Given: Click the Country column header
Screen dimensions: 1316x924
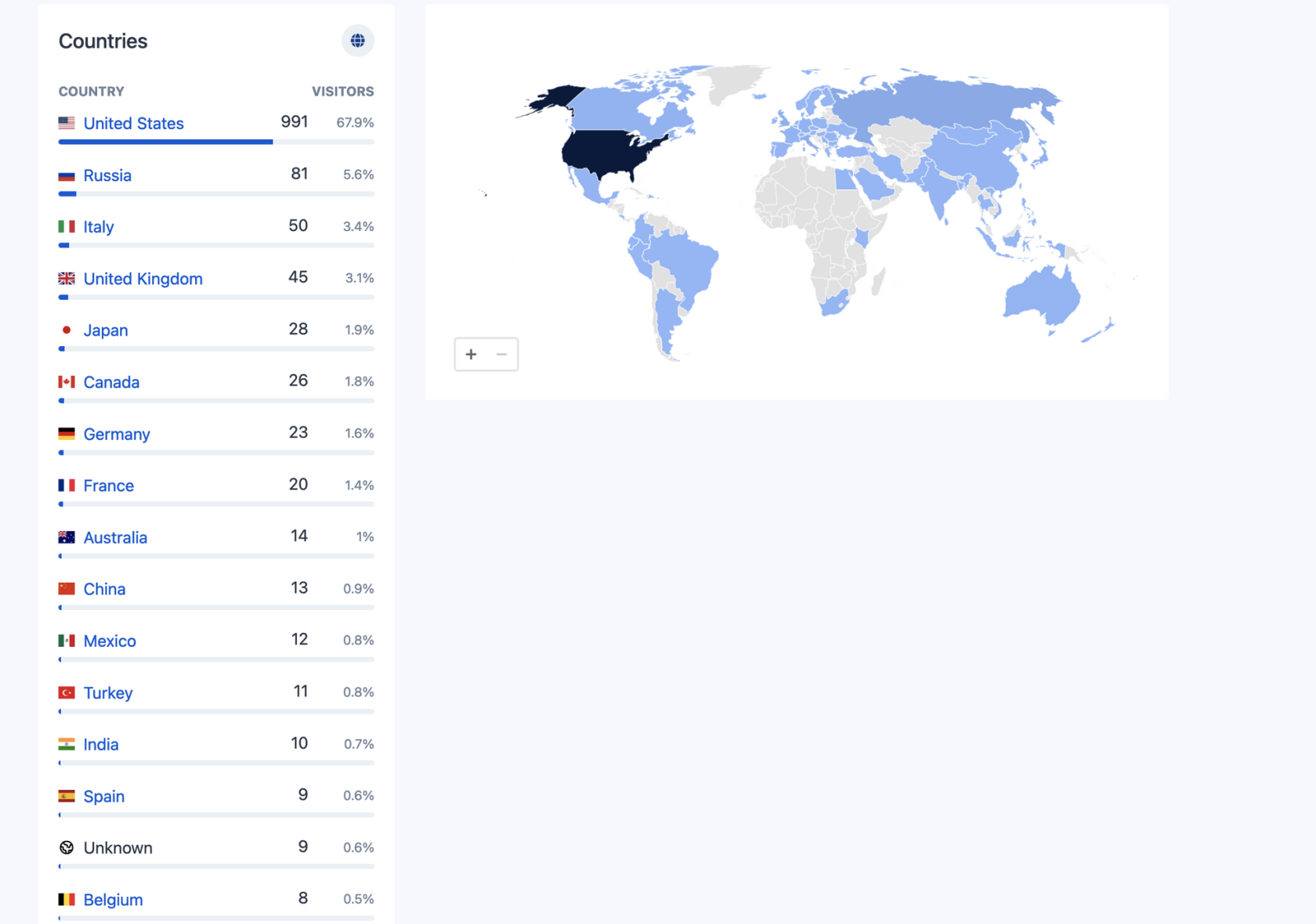Looking at the screenshot, I should (x=92, y=92).
